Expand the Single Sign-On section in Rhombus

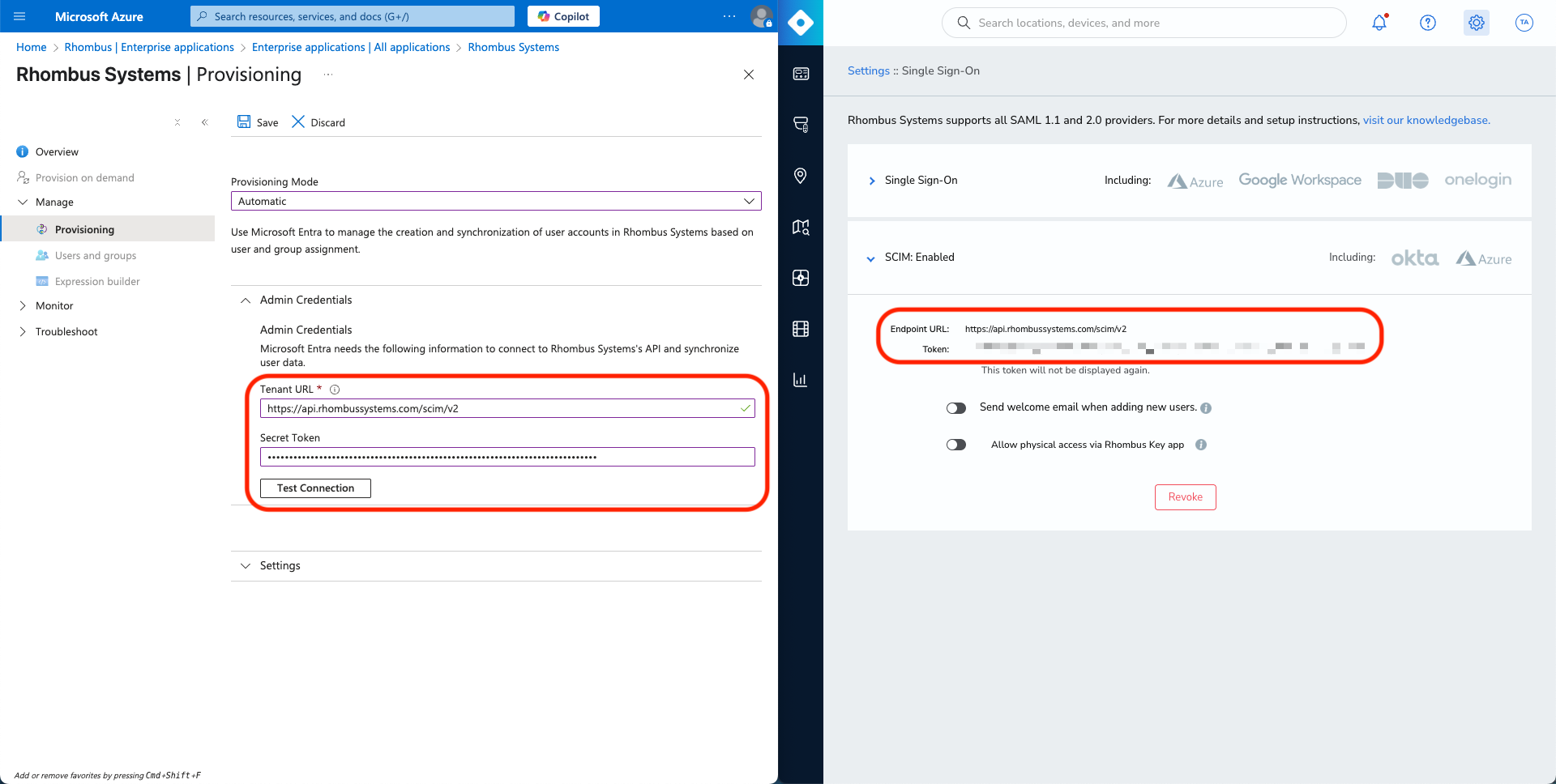872,181
